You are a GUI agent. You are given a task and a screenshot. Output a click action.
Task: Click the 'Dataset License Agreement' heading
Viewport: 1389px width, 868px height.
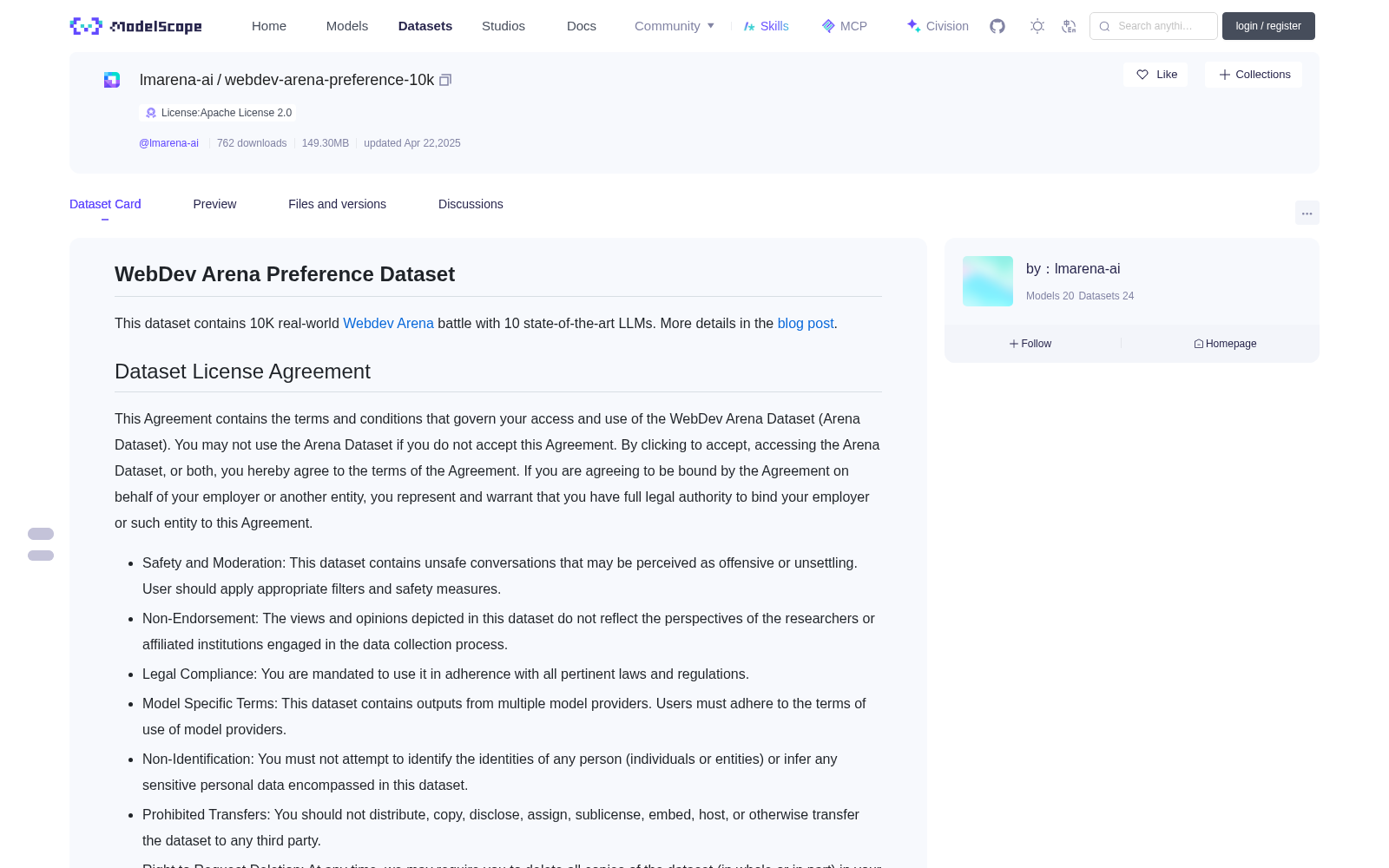[x=242, y=372]
